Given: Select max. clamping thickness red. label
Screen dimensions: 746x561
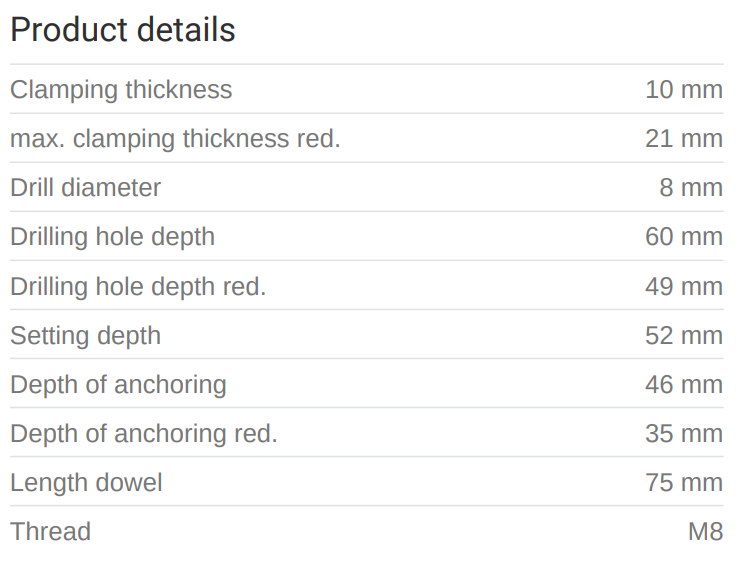Looking at the screenshot, I should [x=175, y=138].
